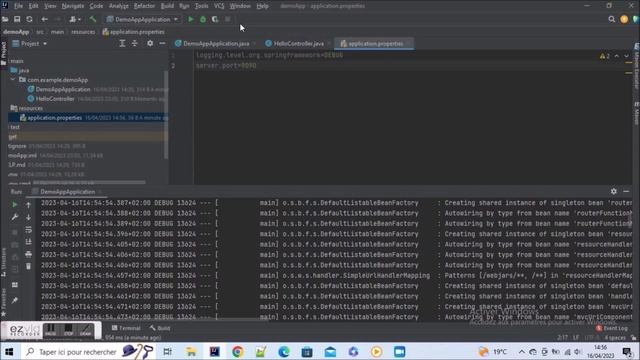Open the Terminal tool window
640x360 pixels.
(x=126, y=328)
